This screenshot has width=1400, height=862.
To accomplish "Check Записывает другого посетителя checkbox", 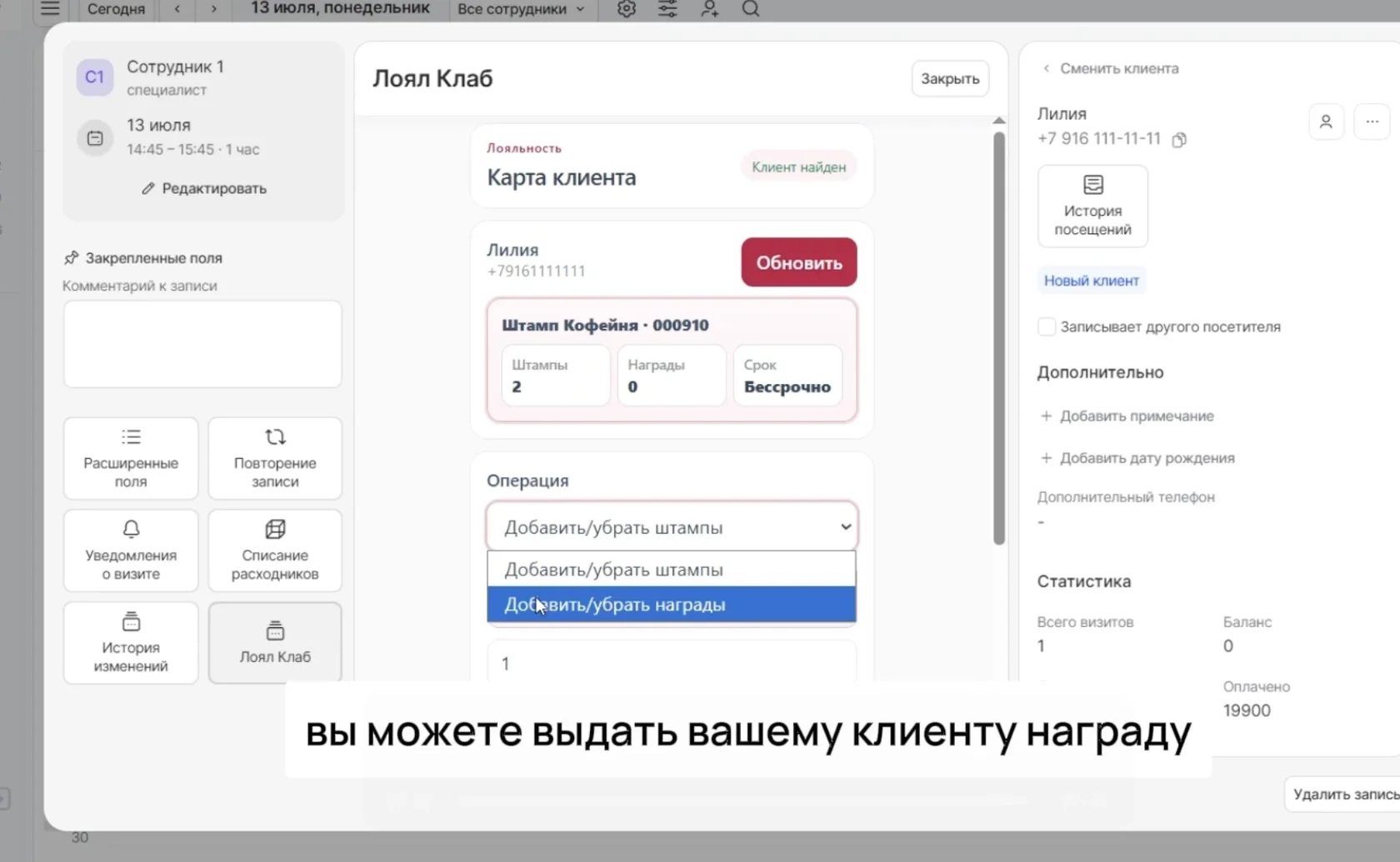I will tap(1047, 326).
